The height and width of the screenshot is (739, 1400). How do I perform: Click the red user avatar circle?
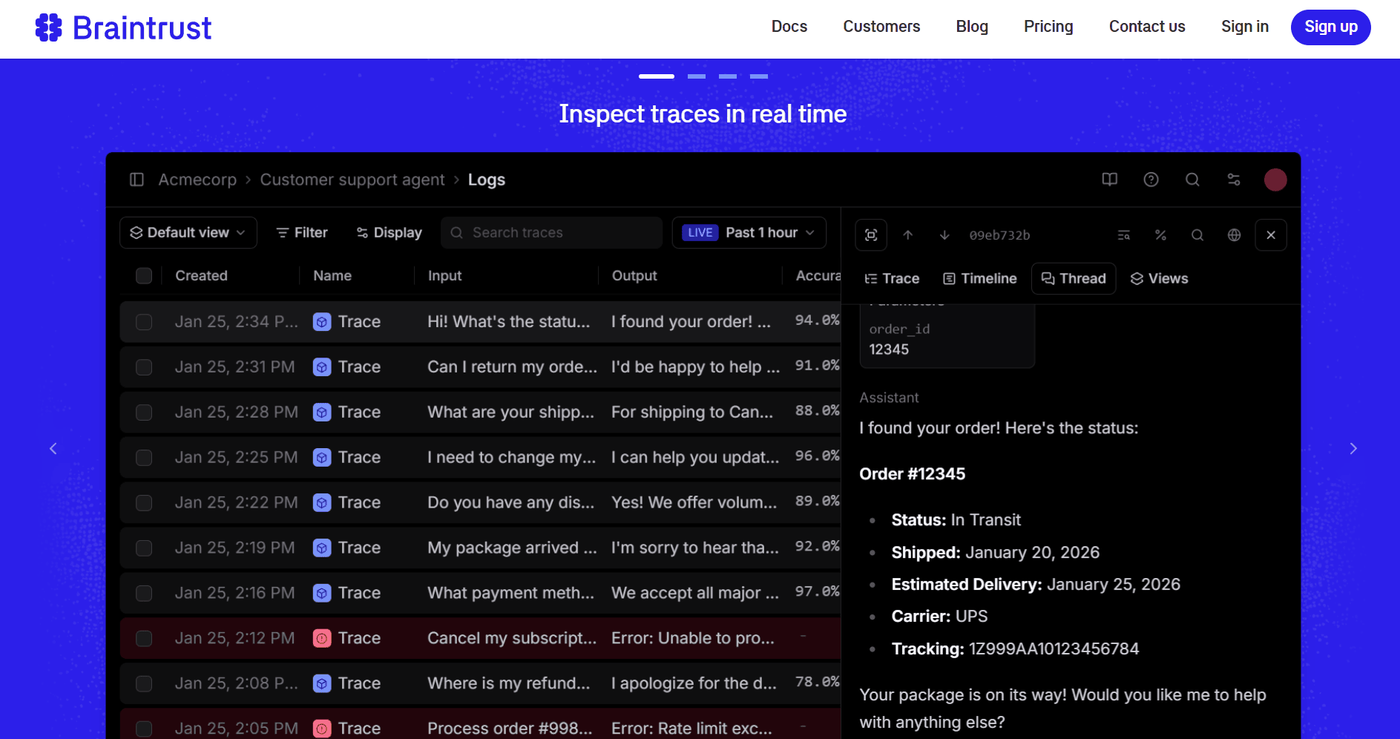(x=1275, y=180)
